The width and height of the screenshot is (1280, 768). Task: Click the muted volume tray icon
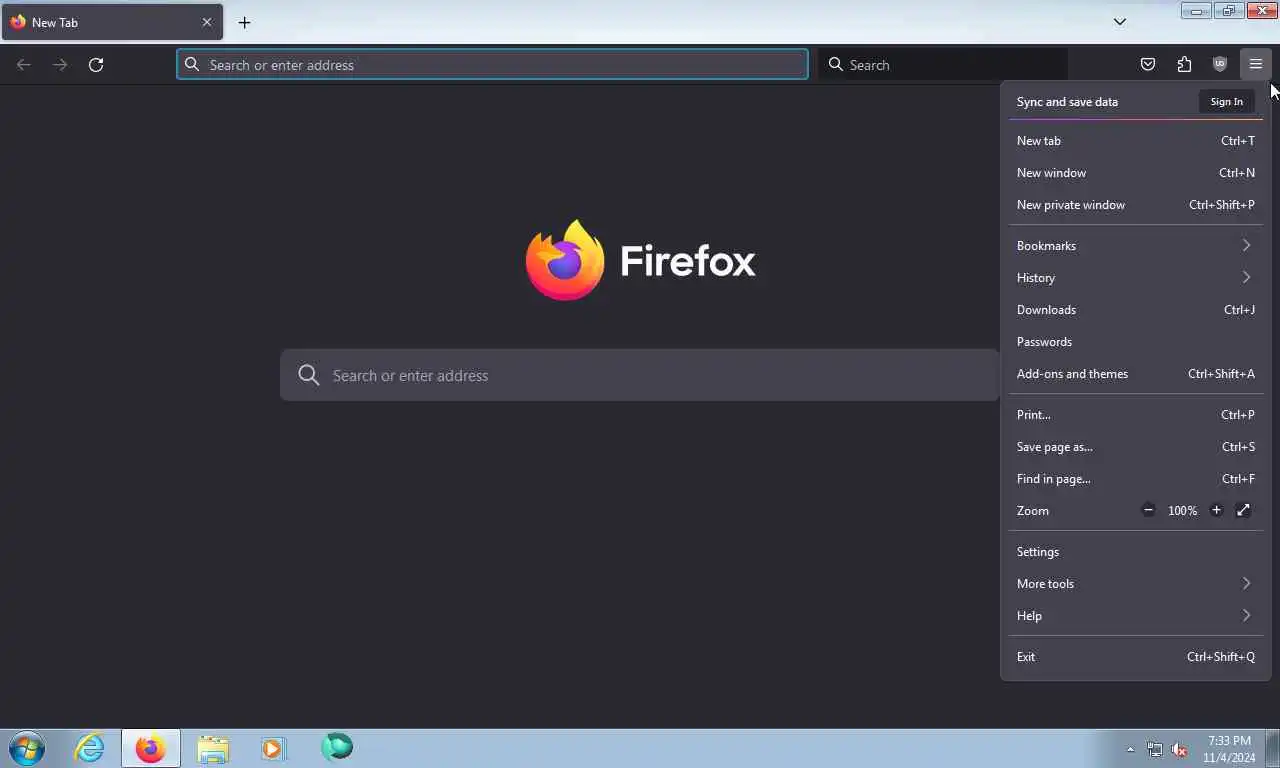[x=1179, y=749]
